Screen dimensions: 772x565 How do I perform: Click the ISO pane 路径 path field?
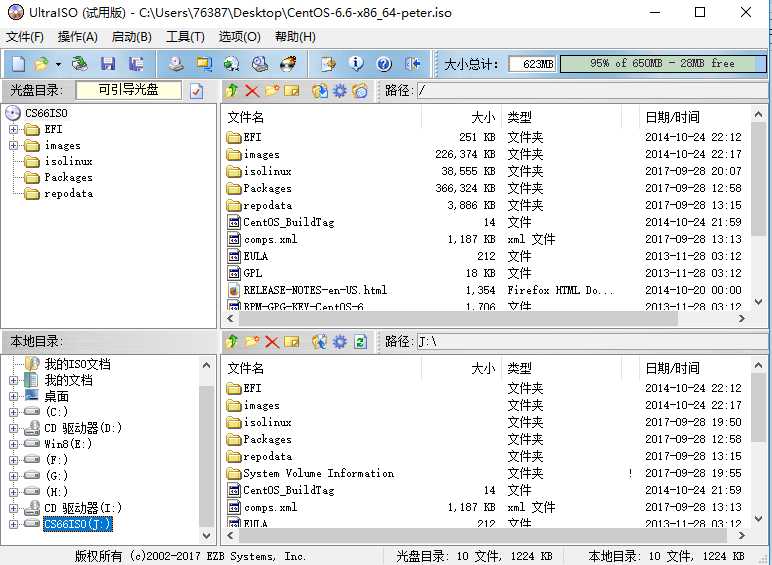click(x=591, y=91)
